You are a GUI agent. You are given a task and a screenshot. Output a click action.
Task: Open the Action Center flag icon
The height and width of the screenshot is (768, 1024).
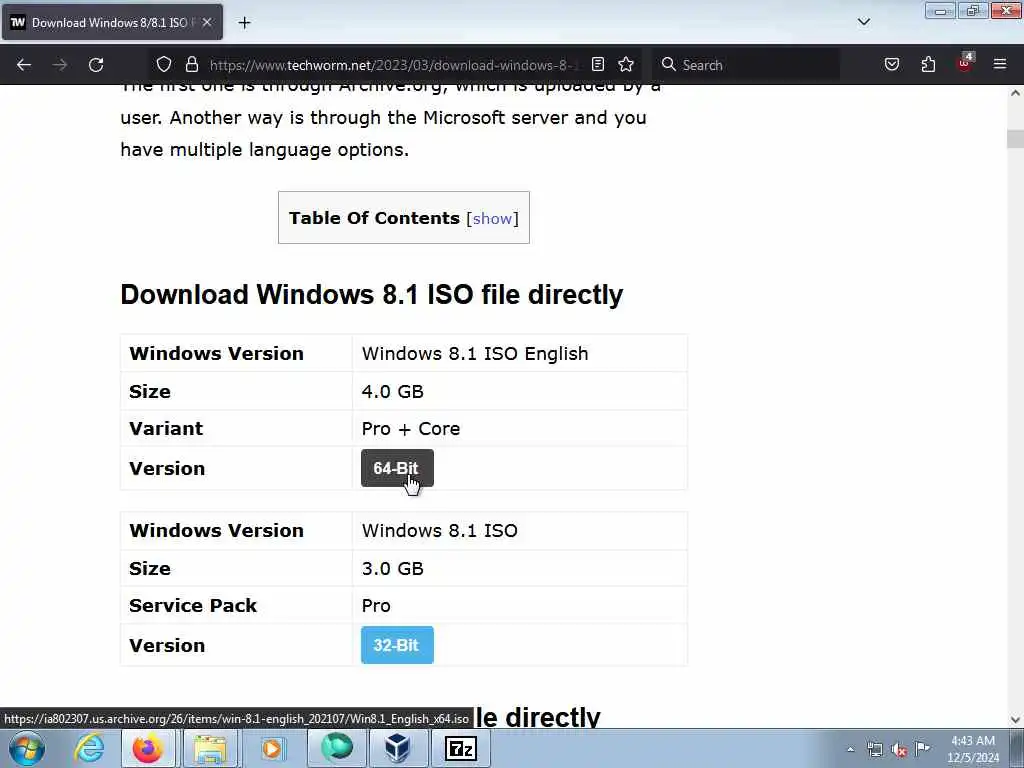click(x=922, y=748)
